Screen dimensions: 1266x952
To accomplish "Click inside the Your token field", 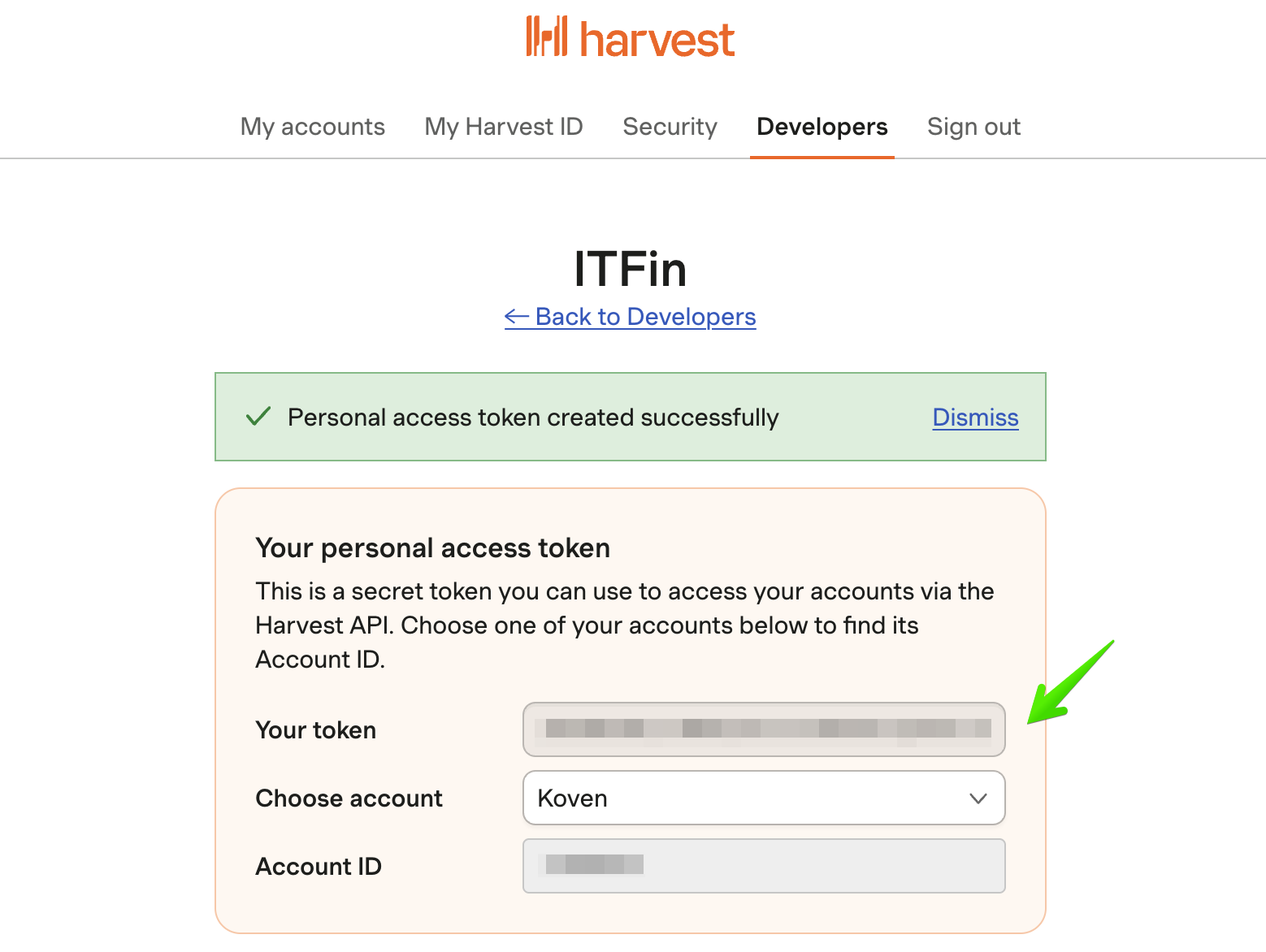I will coord(764,729).
